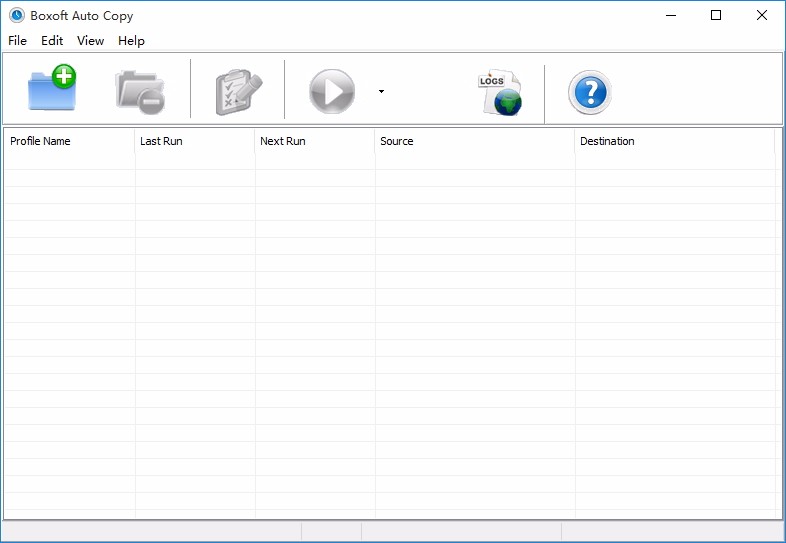Expand the run options dropdown arrow

click(381, 91)
